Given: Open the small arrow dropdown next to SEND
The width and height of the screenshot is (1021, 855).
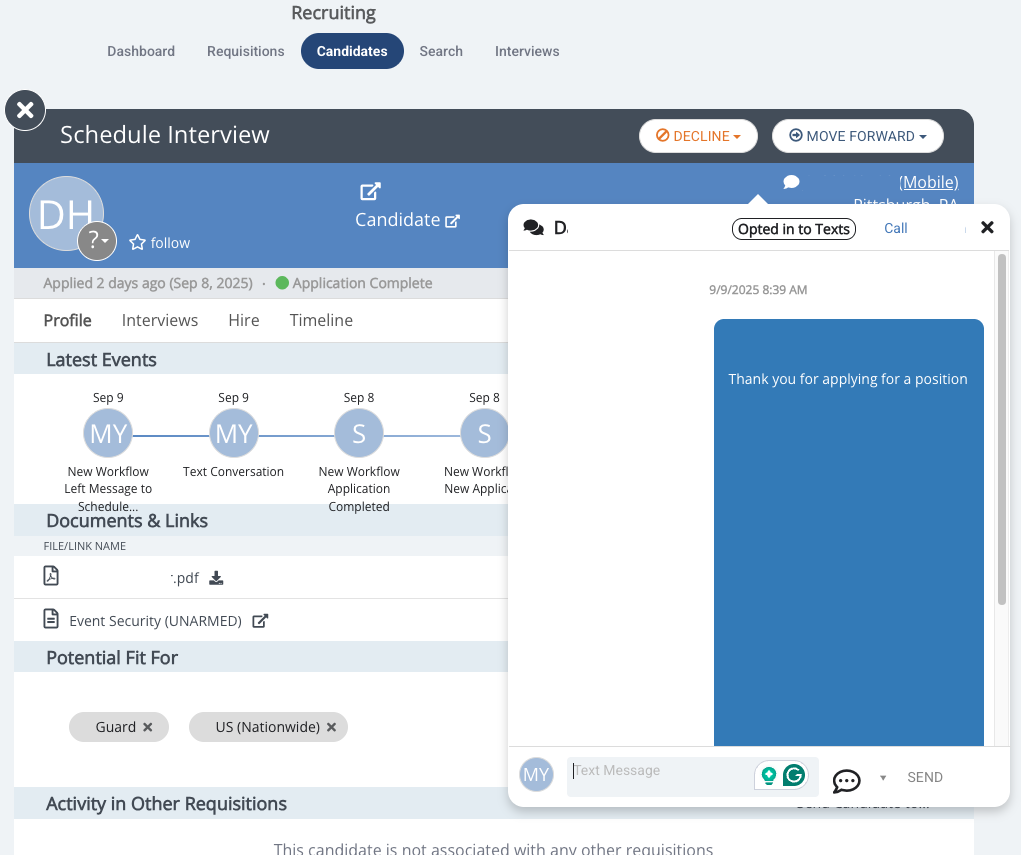Looking at the screenshot, I should click(883, 778).
